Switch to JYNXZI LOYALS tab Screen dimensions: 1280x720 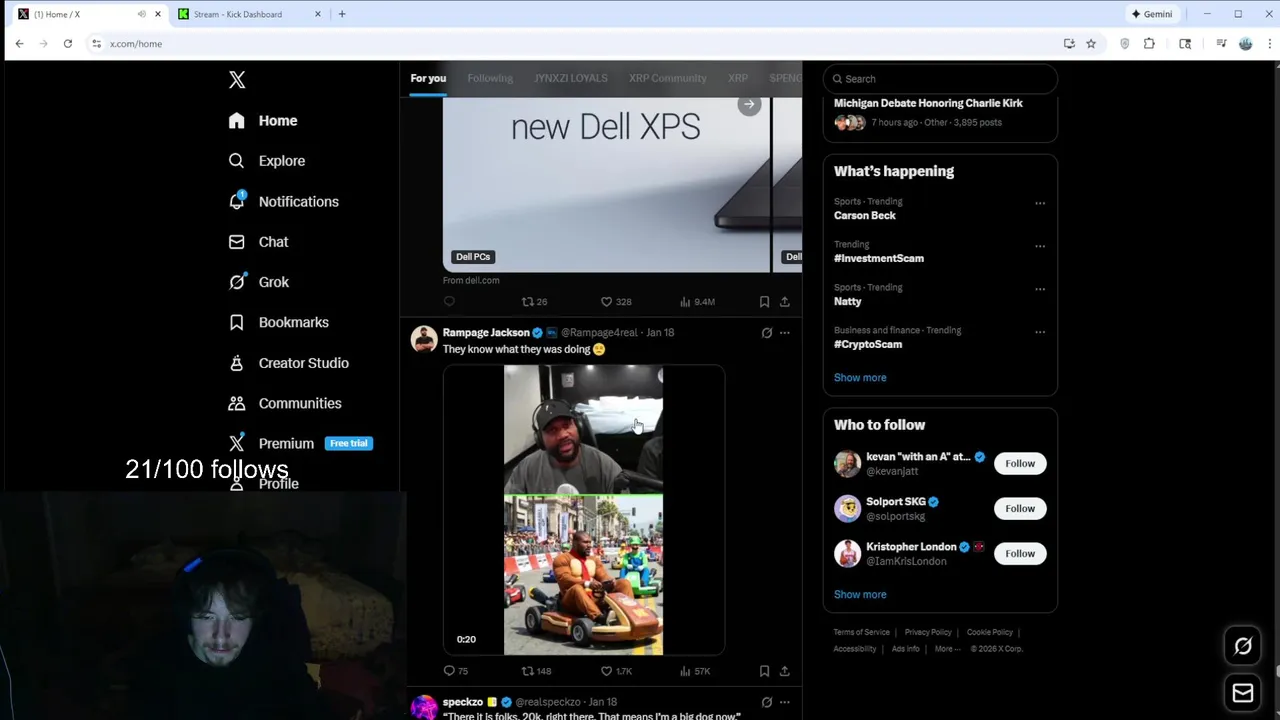571,78
